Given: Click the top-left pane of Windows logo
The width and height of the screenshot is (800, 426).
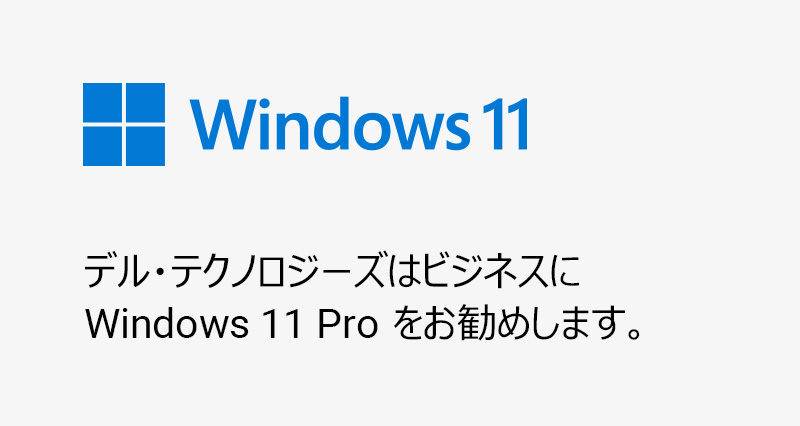Looking at the screenshot, I should pos(103,103).
